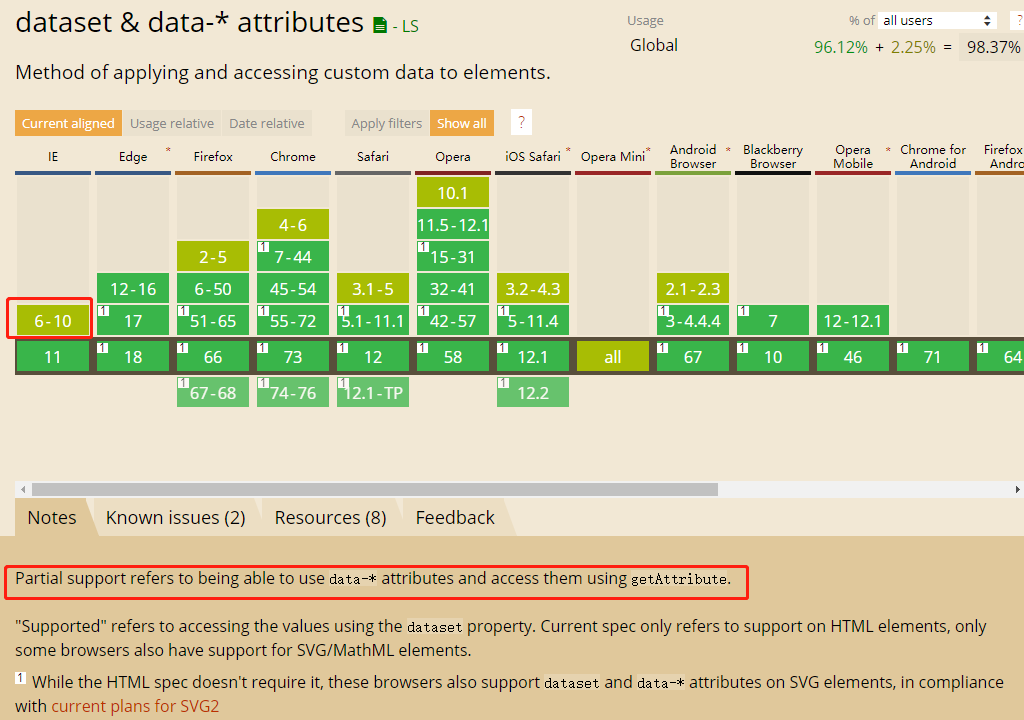Image resolution: width=1024 pixels, height=720 pixels.
Task: Open the Notes tab
Action: point(52,517)
